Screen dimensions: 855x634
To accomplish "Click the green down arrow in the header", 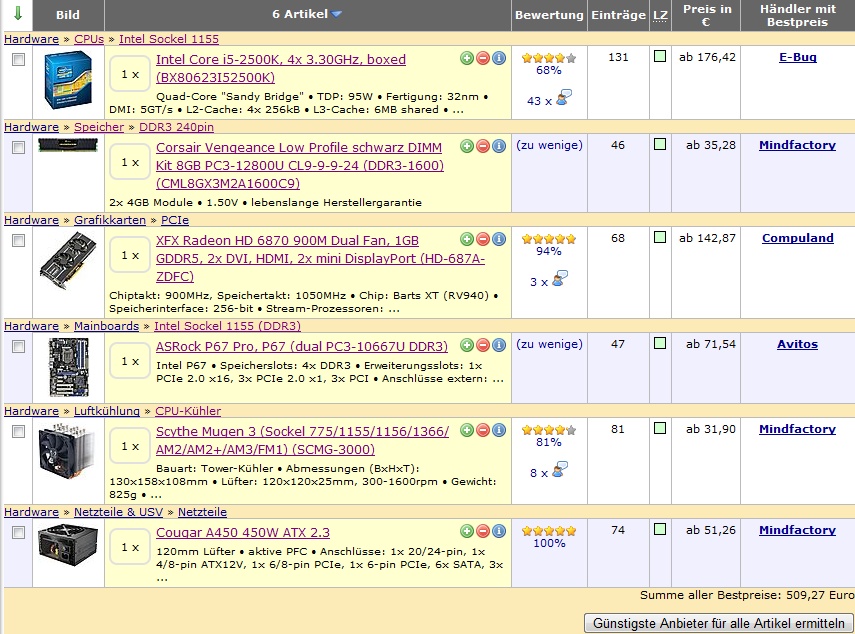I will (17, 13).
